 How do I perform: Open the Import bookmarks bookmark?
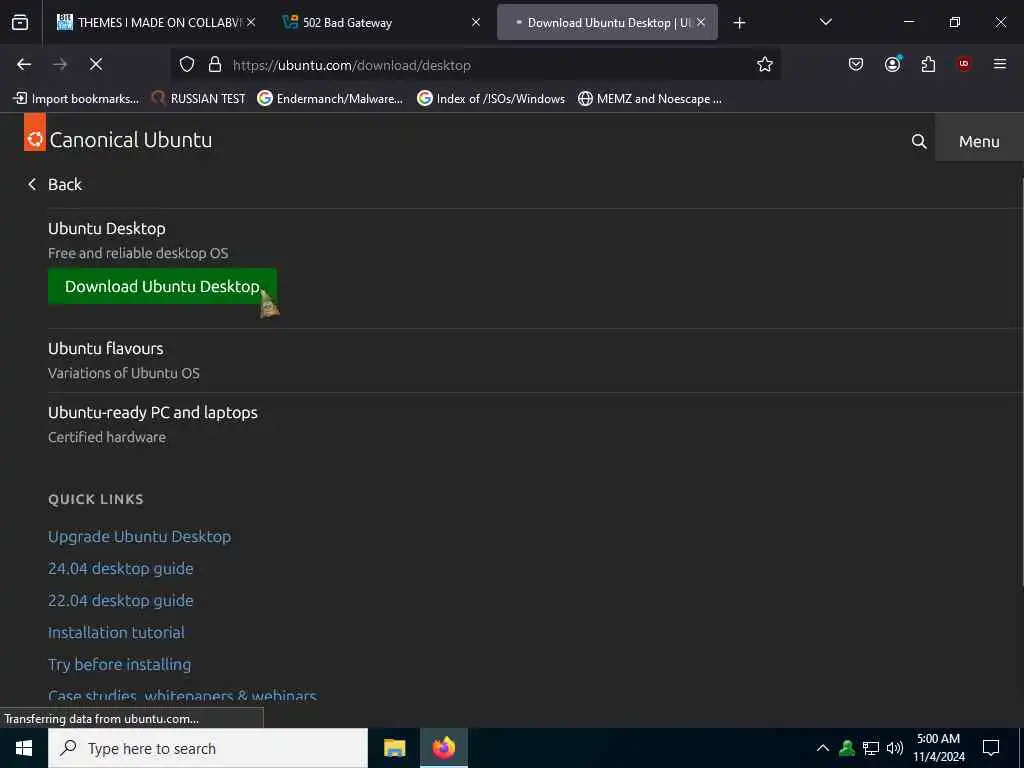click(x=76, y=99)
